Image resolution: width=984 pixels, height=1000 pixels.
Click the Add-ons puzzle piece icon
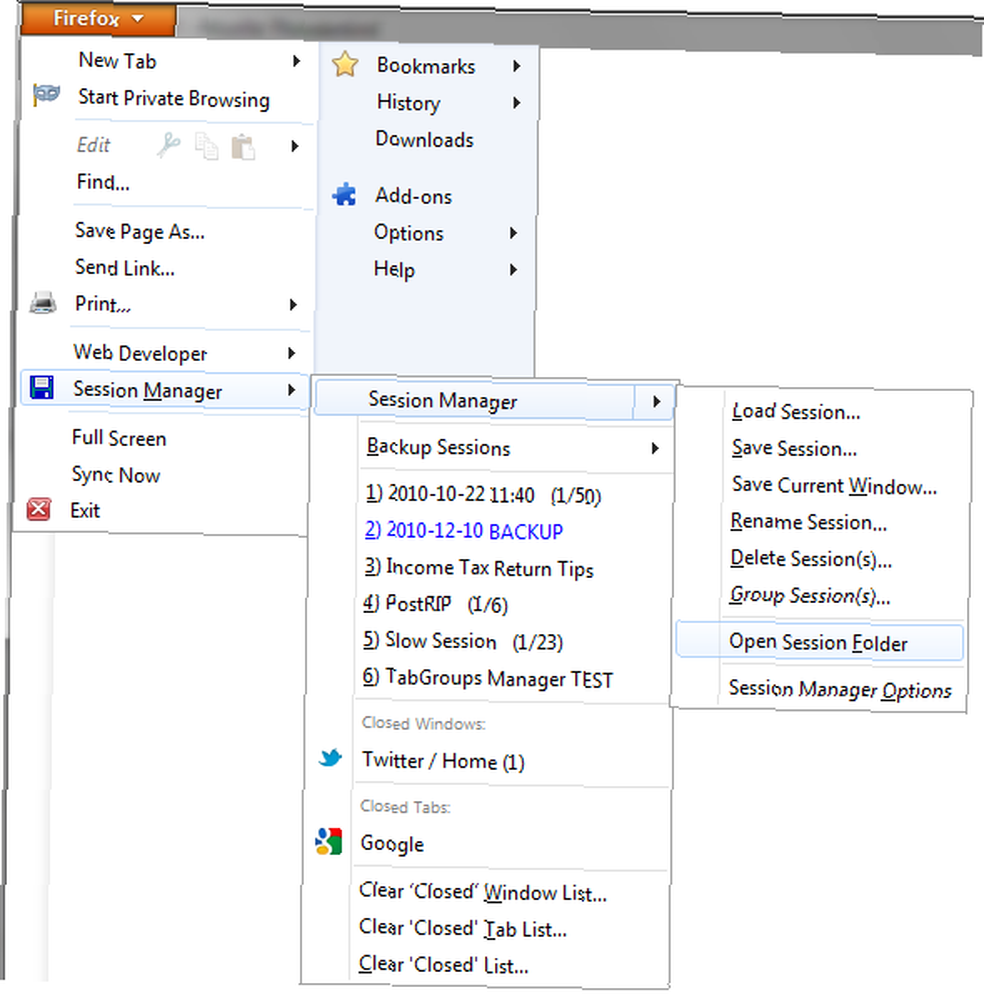click(344, 195)
